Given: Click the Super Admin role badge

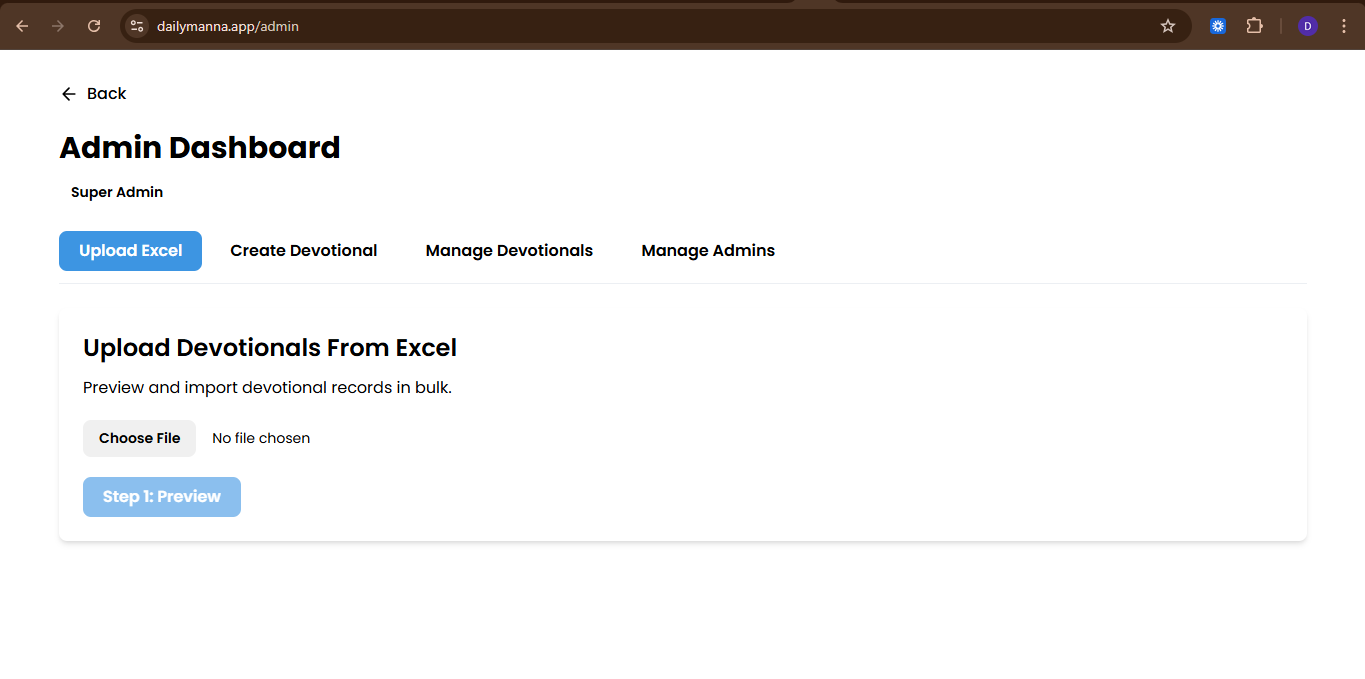Looking at the screenshot, I should 117,192.
